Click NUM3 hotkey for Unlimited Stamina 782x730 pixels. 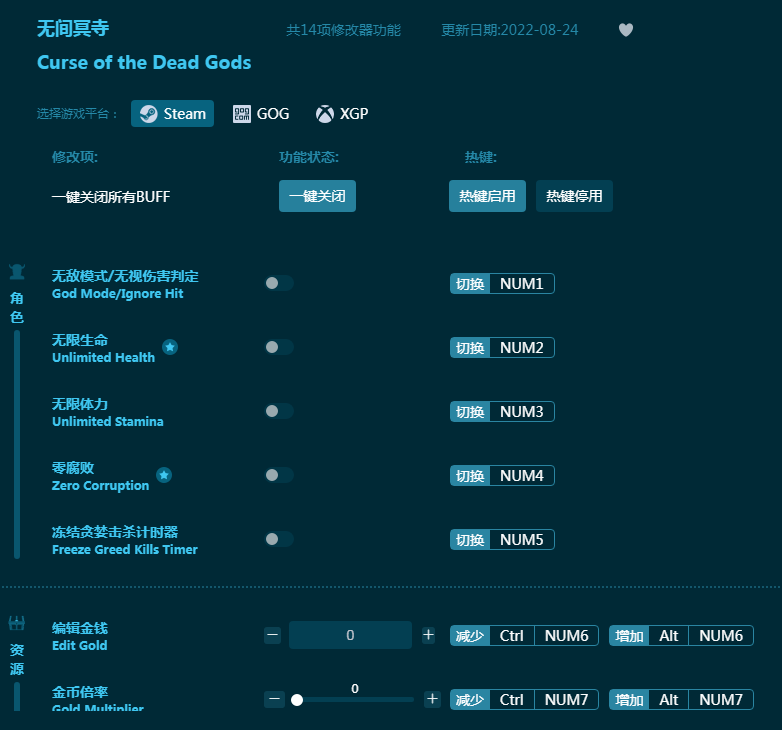(522, 412)
